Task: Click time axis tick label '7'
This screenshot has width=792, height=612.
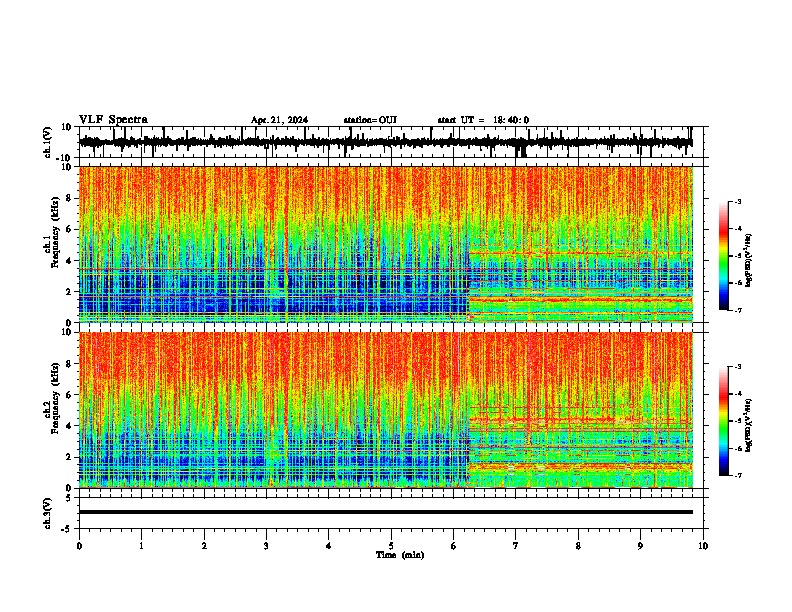Action: point(516,546)
